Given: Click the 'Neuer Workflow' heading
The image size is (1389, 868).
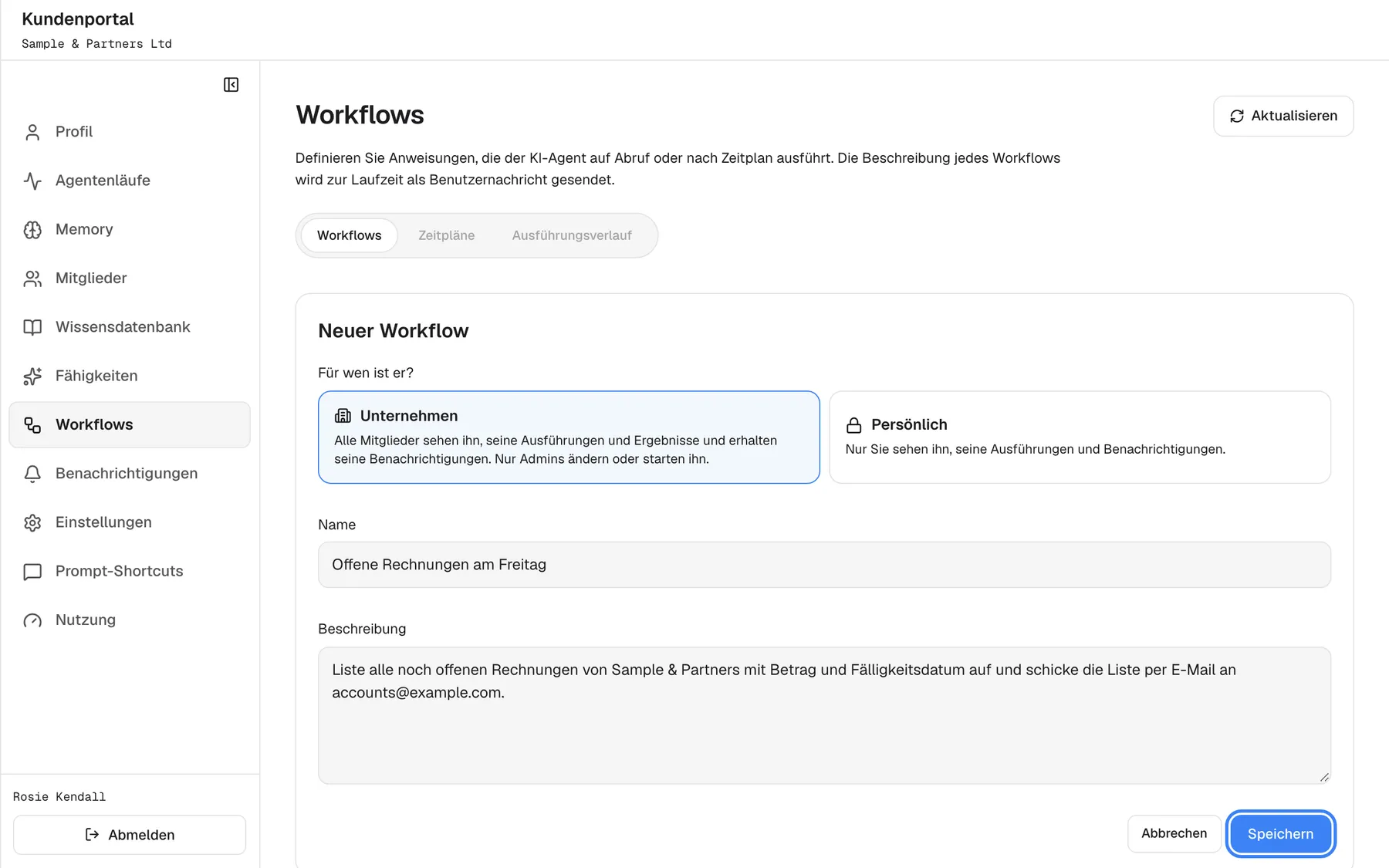Looking at the screenshot, I should point(393,331).
